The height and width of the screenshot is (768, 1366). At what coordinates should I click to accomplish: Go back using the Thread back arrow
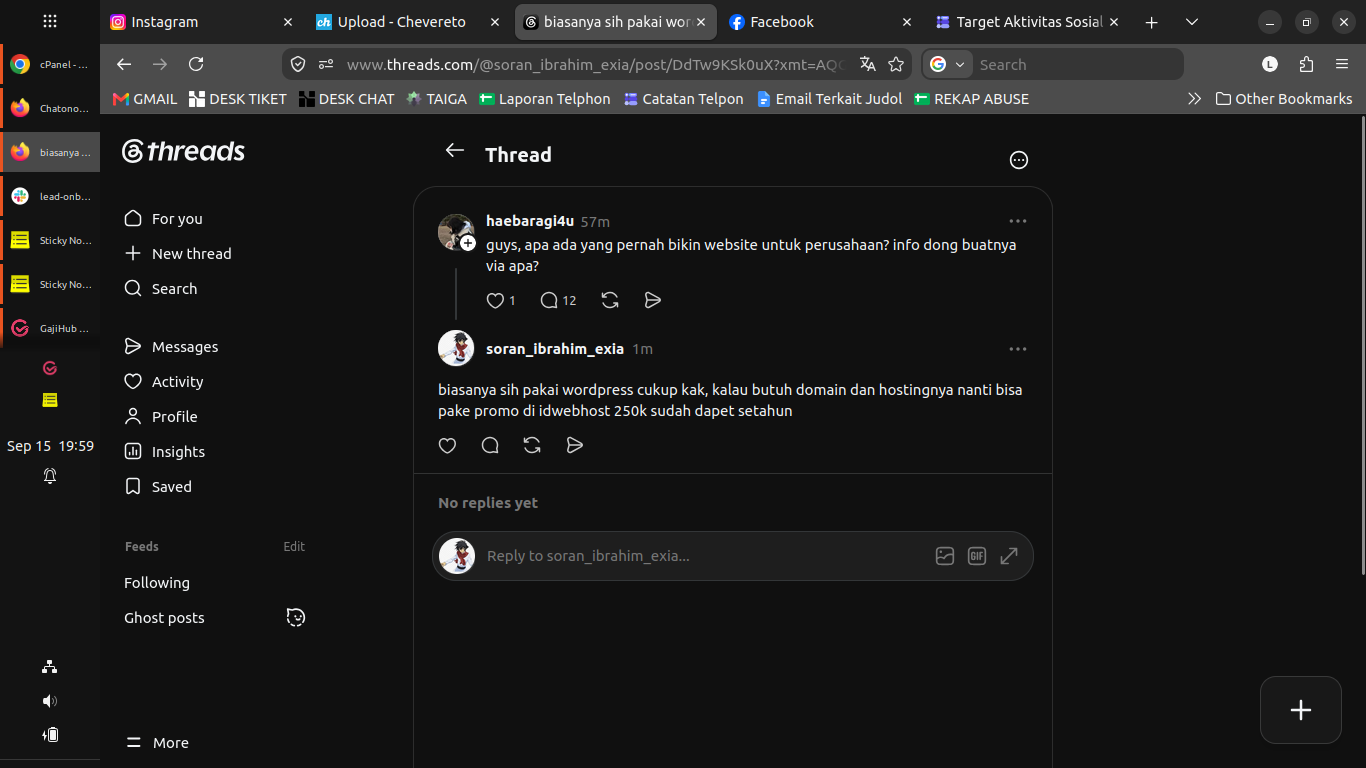[x=455, y=150]
